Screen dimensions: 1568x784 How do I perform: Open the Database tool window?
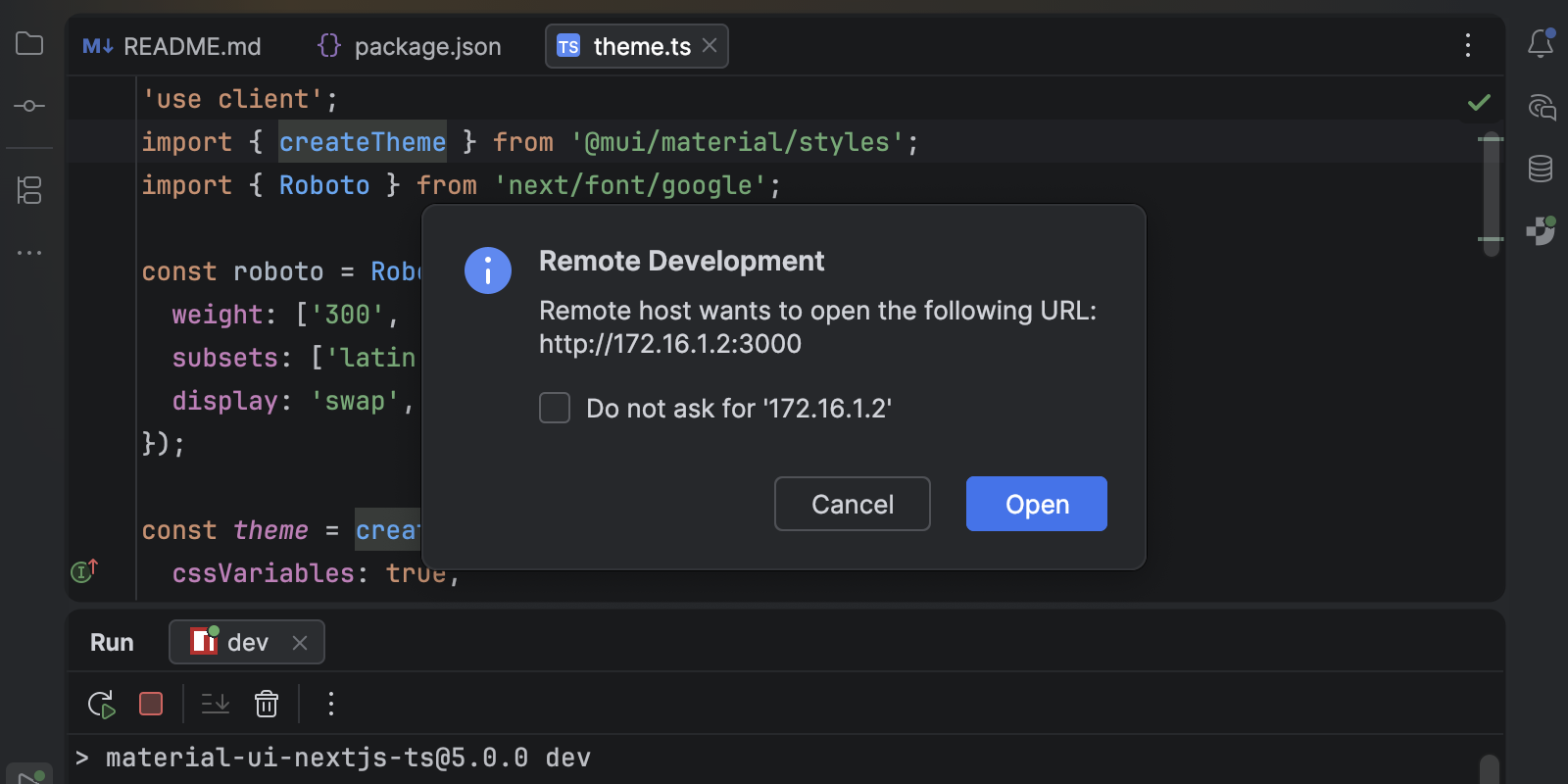click(x=1541, y=169)
